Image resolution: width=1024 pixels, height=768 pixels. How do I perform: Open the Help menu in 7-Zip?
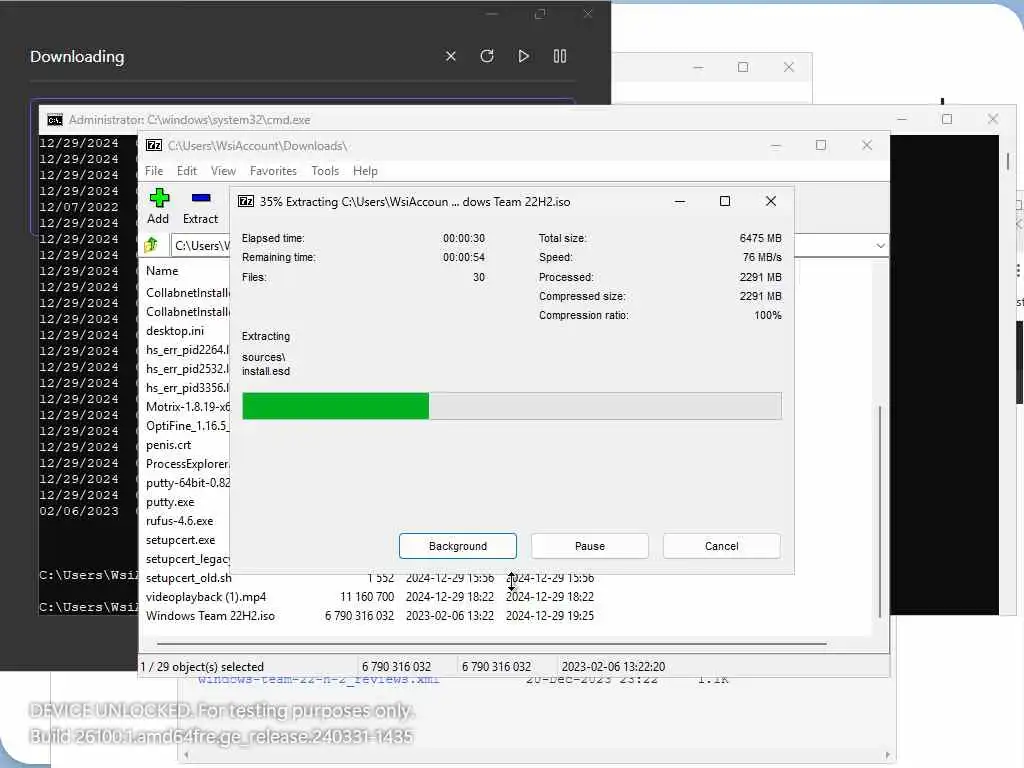tap(365, 171)
